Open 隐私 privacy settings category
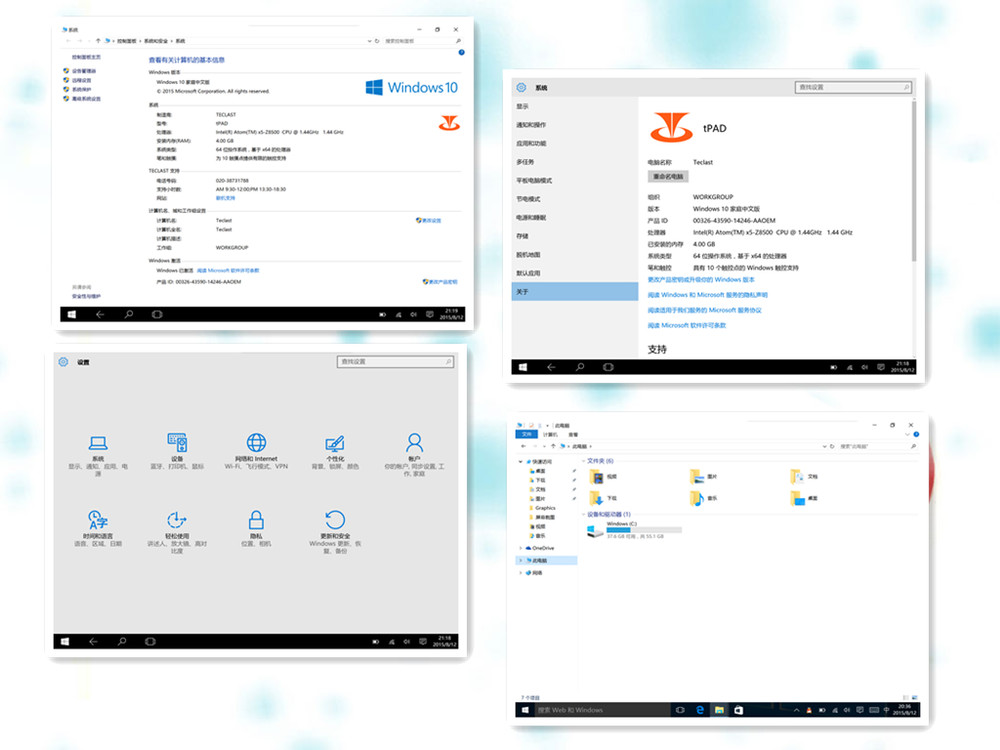 256,529
